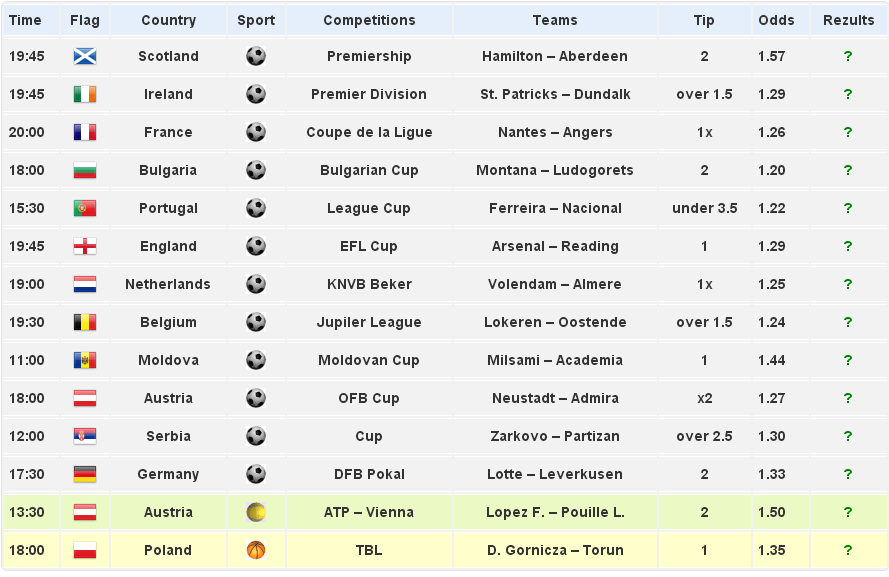
Task: Open the Arsenal – Reading match
Action: click(x=555, y=247)
